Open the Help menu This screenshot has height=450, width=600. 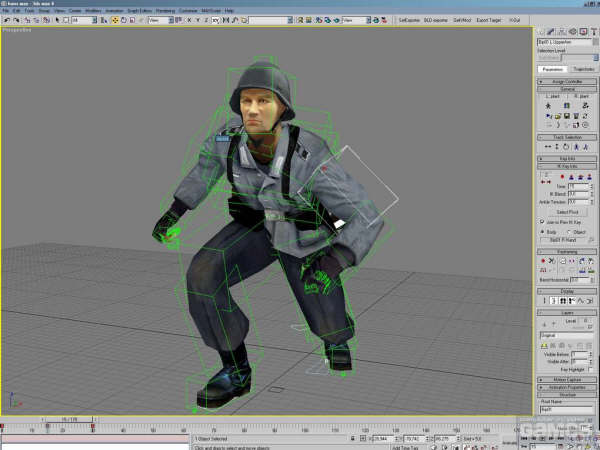[229, 11]
